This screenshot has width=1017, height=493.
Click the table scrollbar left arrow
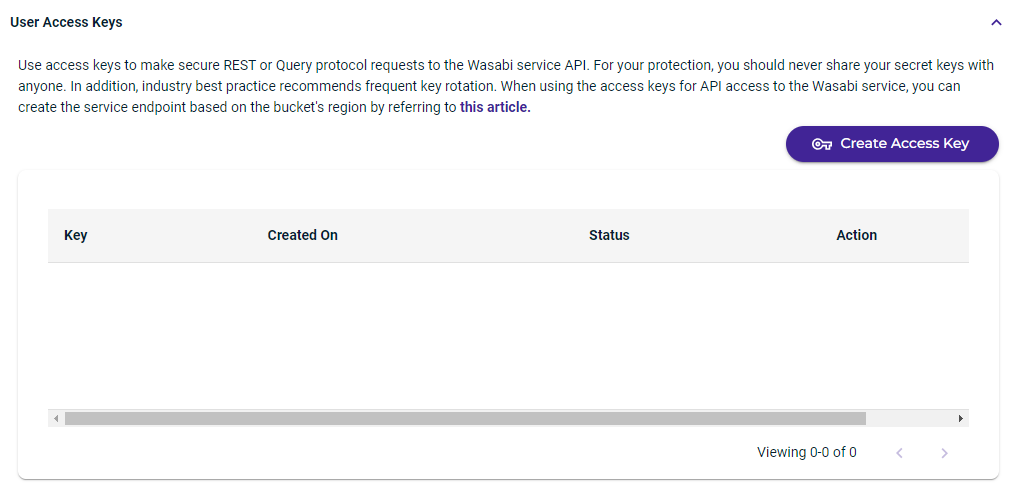pyautogui.click(x=56, y=418)
